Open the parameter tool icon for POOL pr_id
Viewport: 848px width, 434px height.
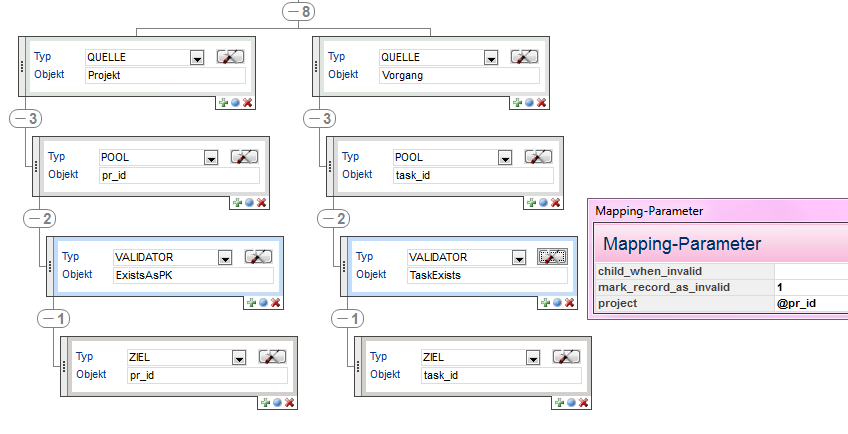[x=244, y=157]
